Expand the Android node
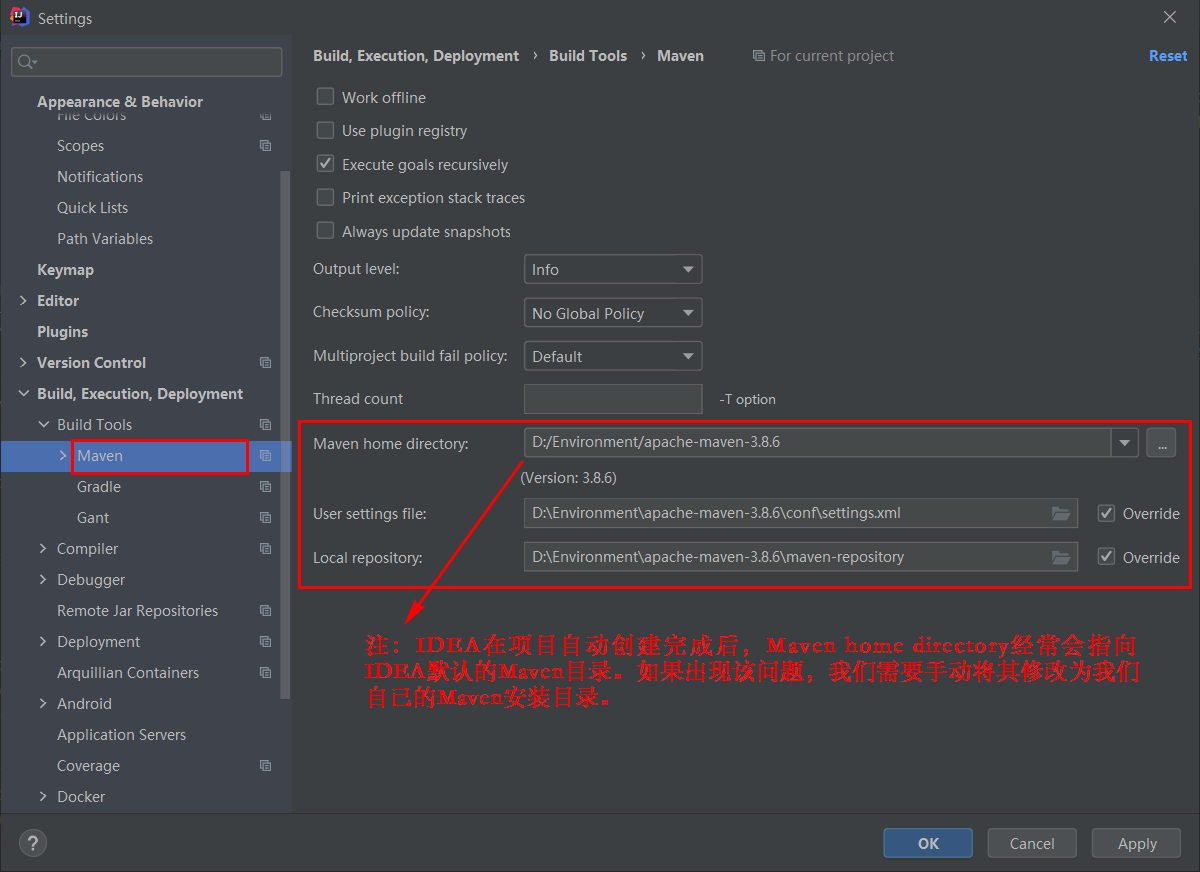The height and width of the screenshot is (872, 1200). [44, 704]
